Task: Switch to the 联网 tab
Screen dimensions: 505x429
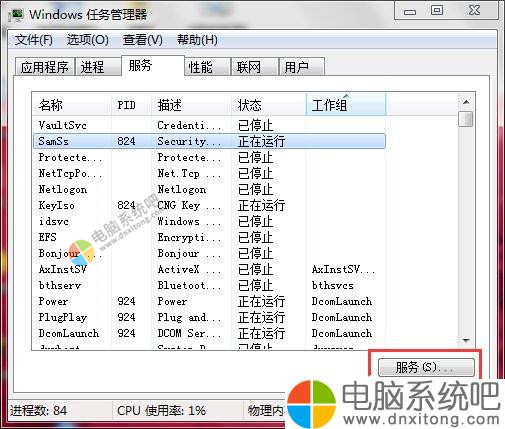Action: pos(255,67)
